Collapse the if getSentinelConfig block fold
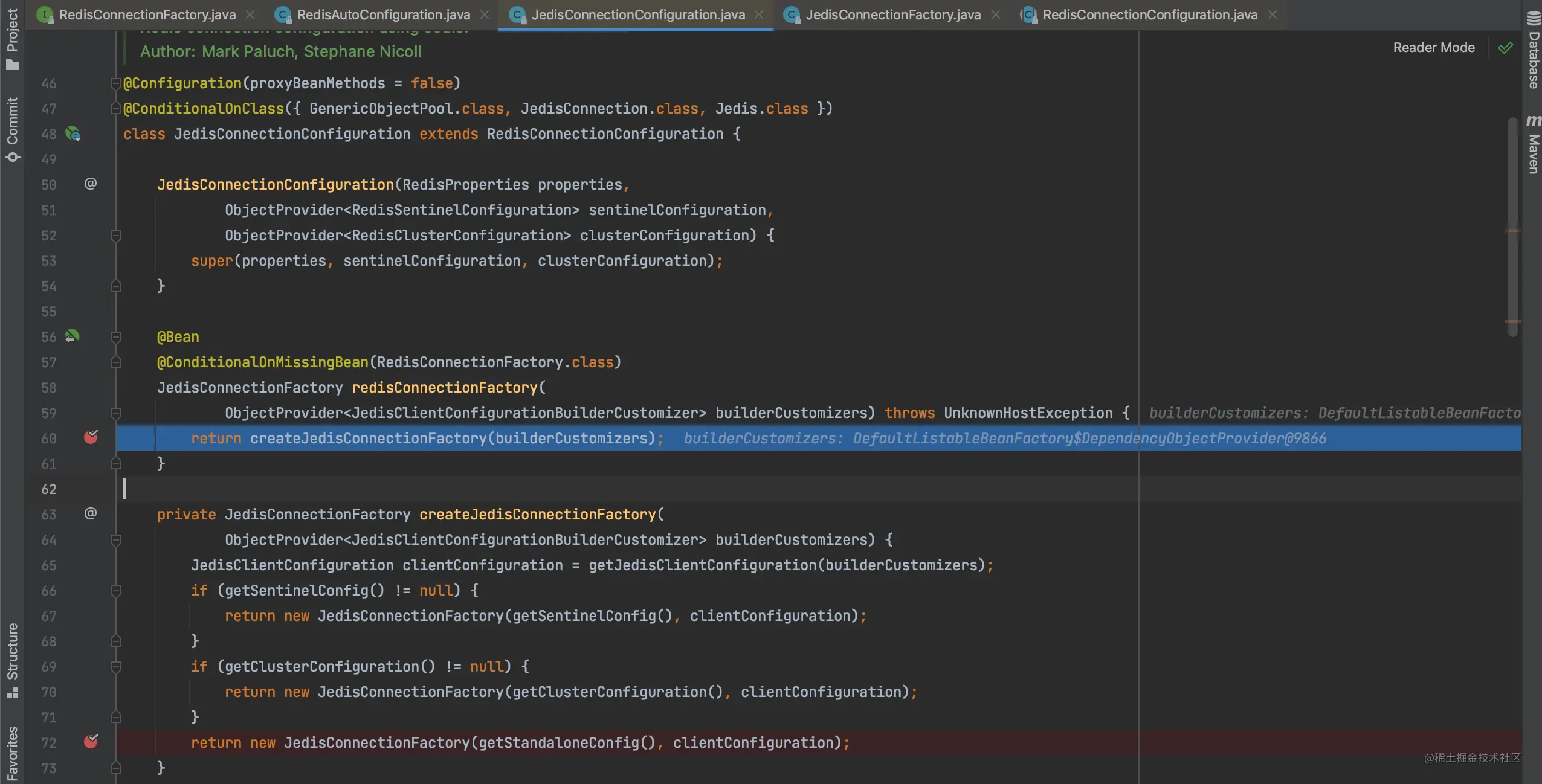Viewport: 1542px width, 784px height. (x=116, y=591)
